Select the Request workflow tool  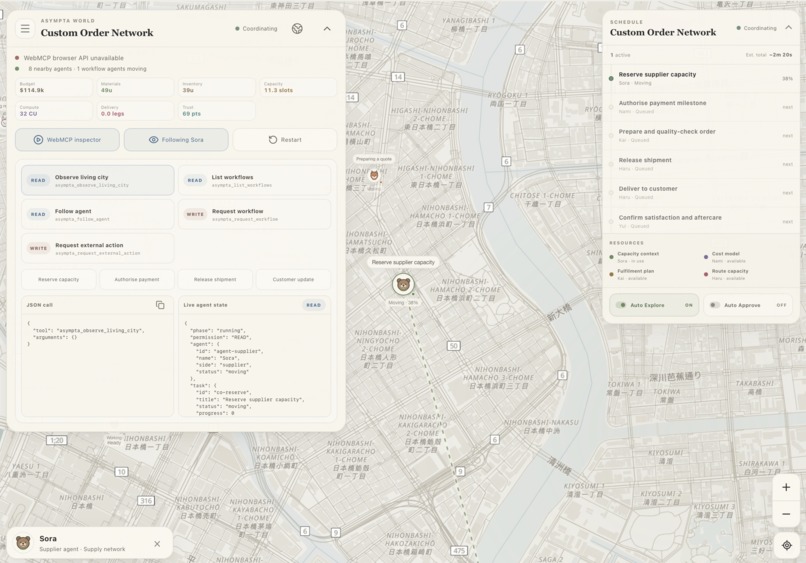click(x=254, y=214)
